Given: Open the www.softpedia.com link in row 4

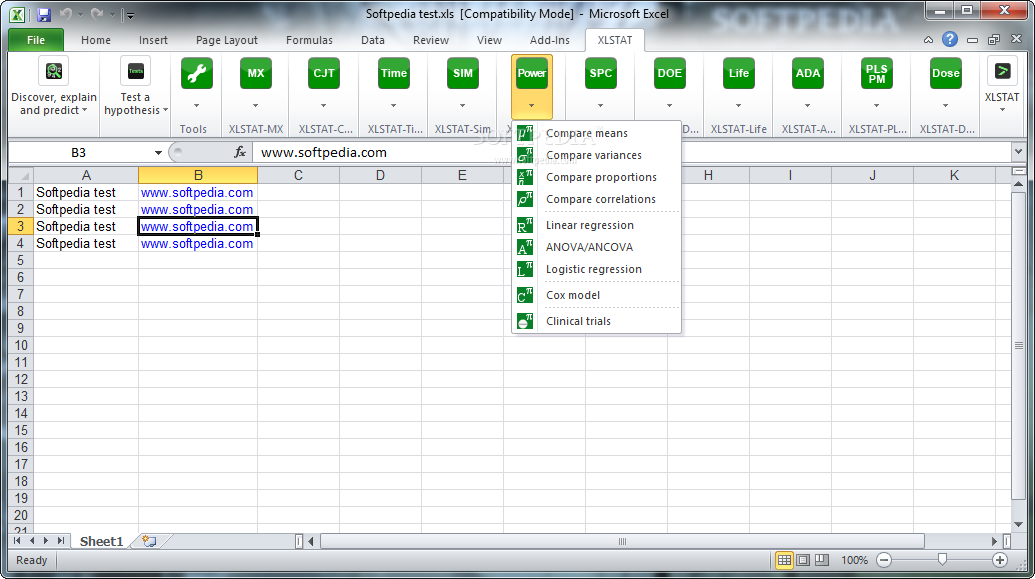Looking at the screenshot, I should click(197, 244).
